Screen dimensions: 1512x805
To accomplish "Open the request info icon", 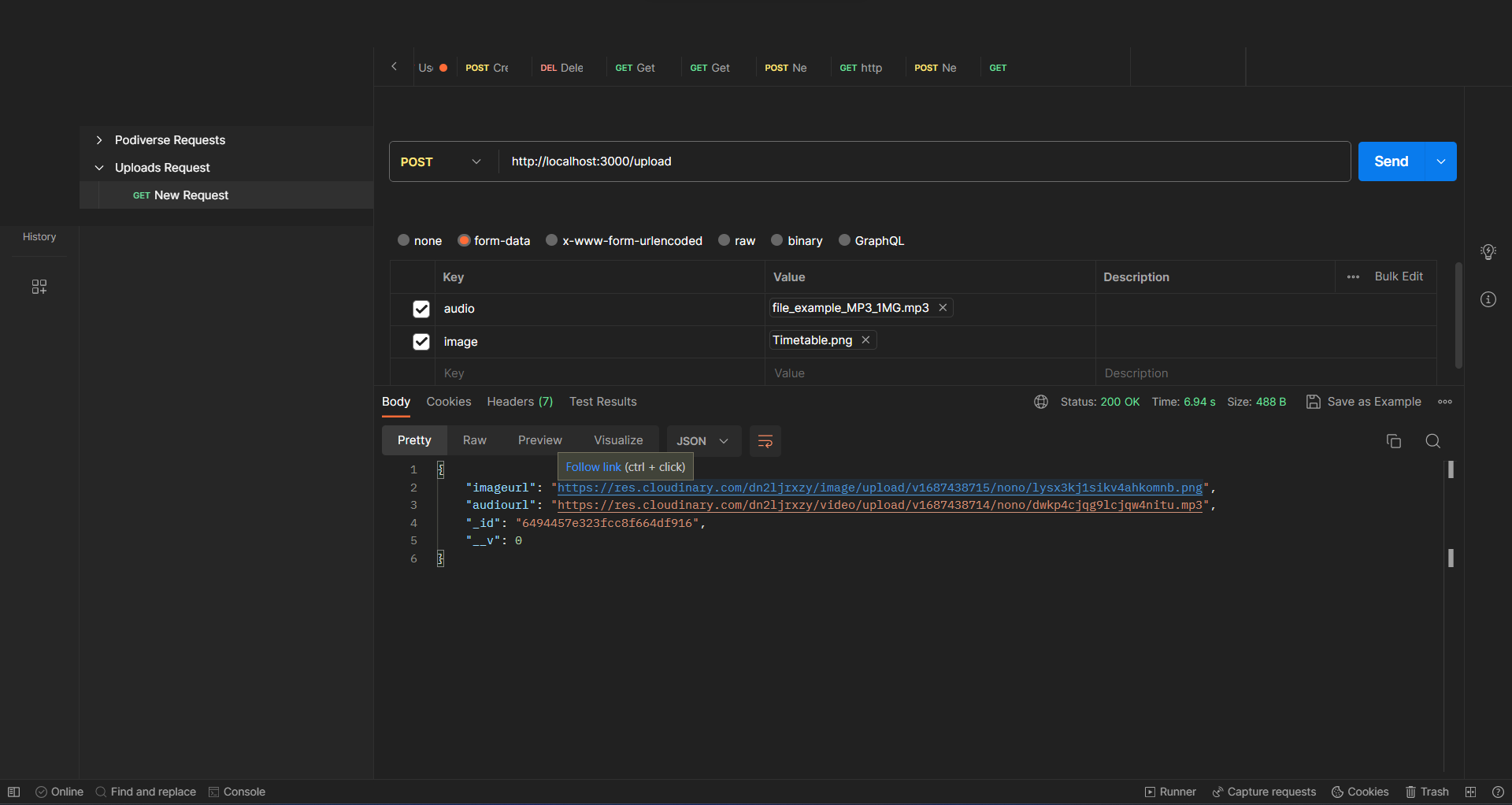I will point(1488,299).
